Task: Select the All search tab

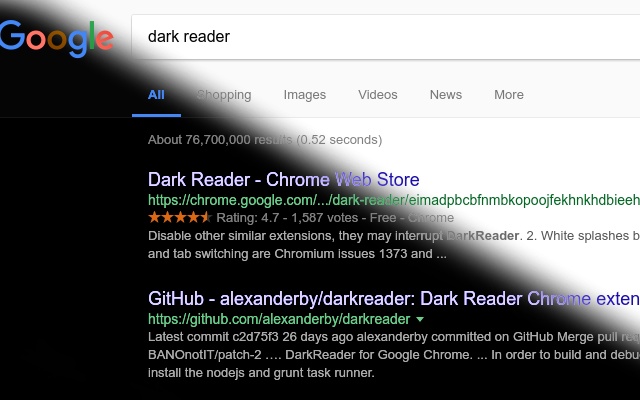Action: (x=156, y=95)
